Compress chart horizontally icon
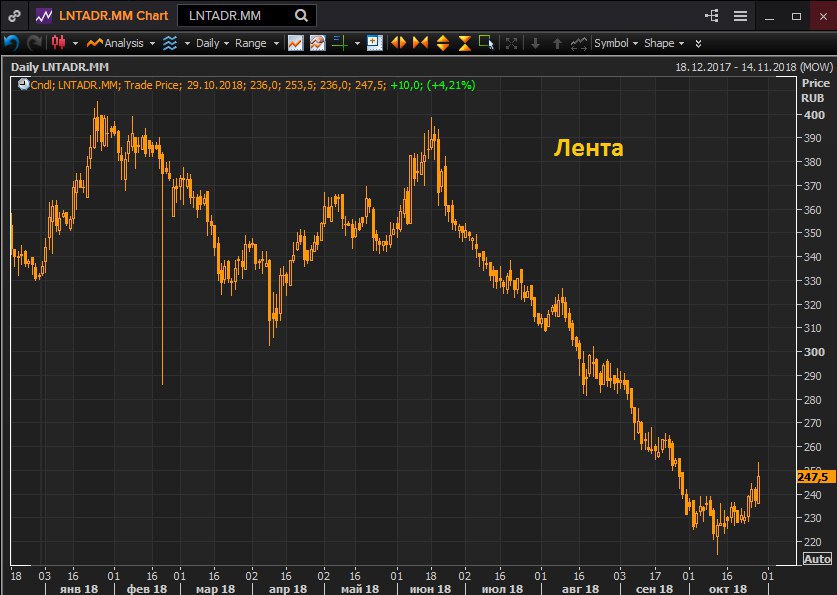Image resolution: width=837 pixels, height=595 pixels. coord(420,43)
